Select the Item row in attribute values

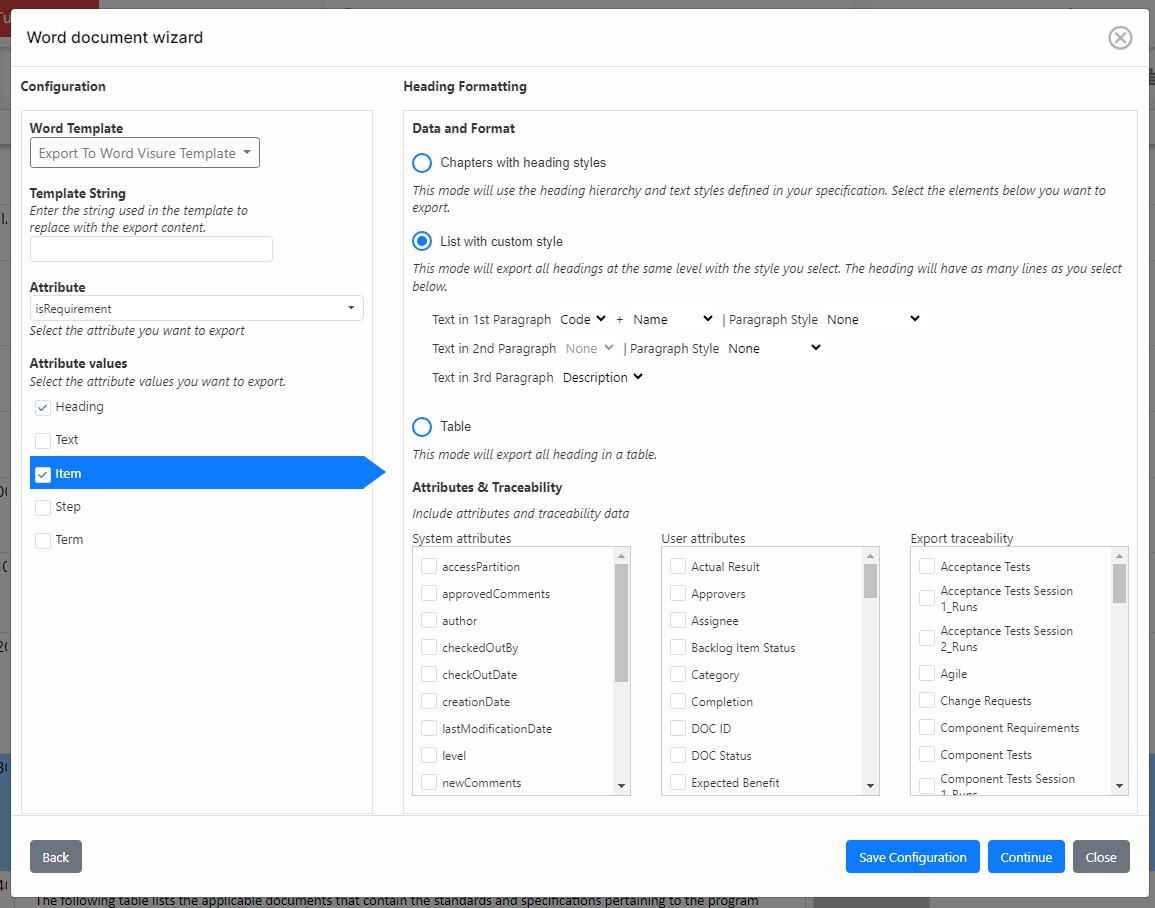click(x=200, y=474)
